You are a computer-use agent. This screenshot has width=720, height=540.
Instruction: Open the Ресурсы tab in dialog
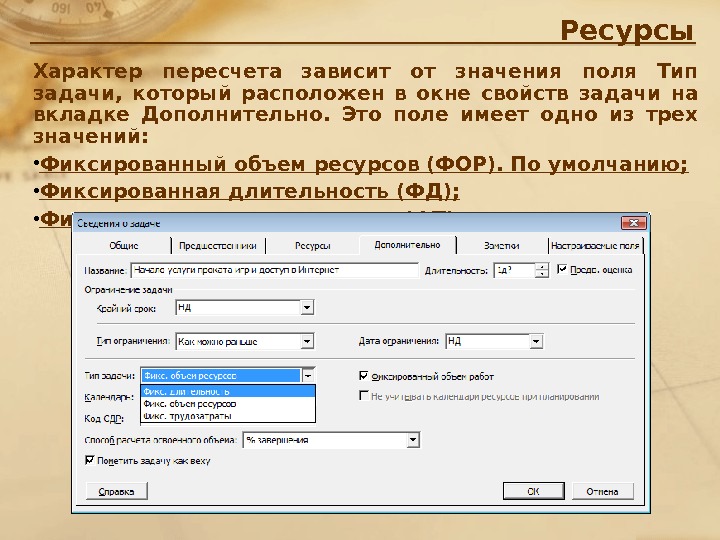tap(312, 245)
